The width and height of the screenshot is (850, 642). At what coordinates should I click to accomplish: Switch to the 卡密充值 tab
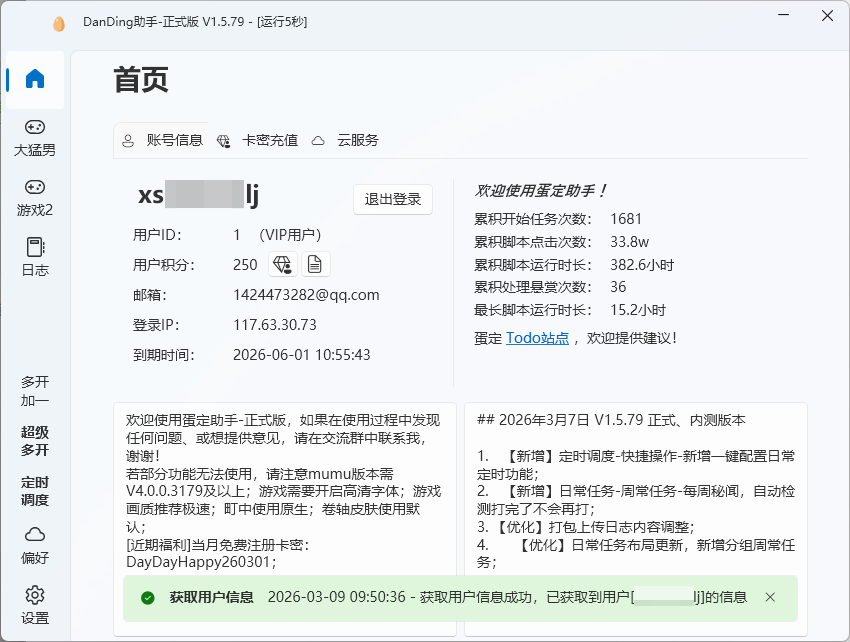pos(258,141)
